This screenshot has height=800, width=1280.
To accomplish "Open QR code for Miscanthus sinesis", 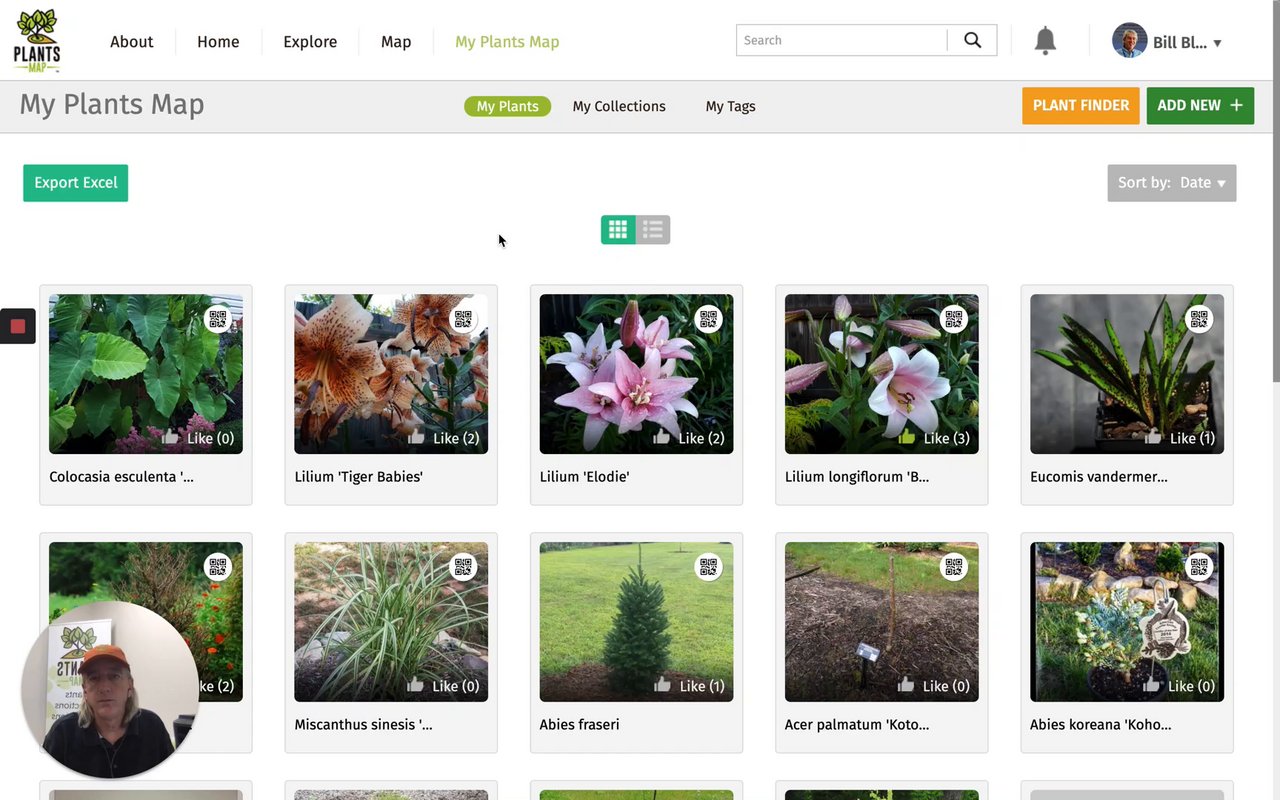I will coord(463,567).
